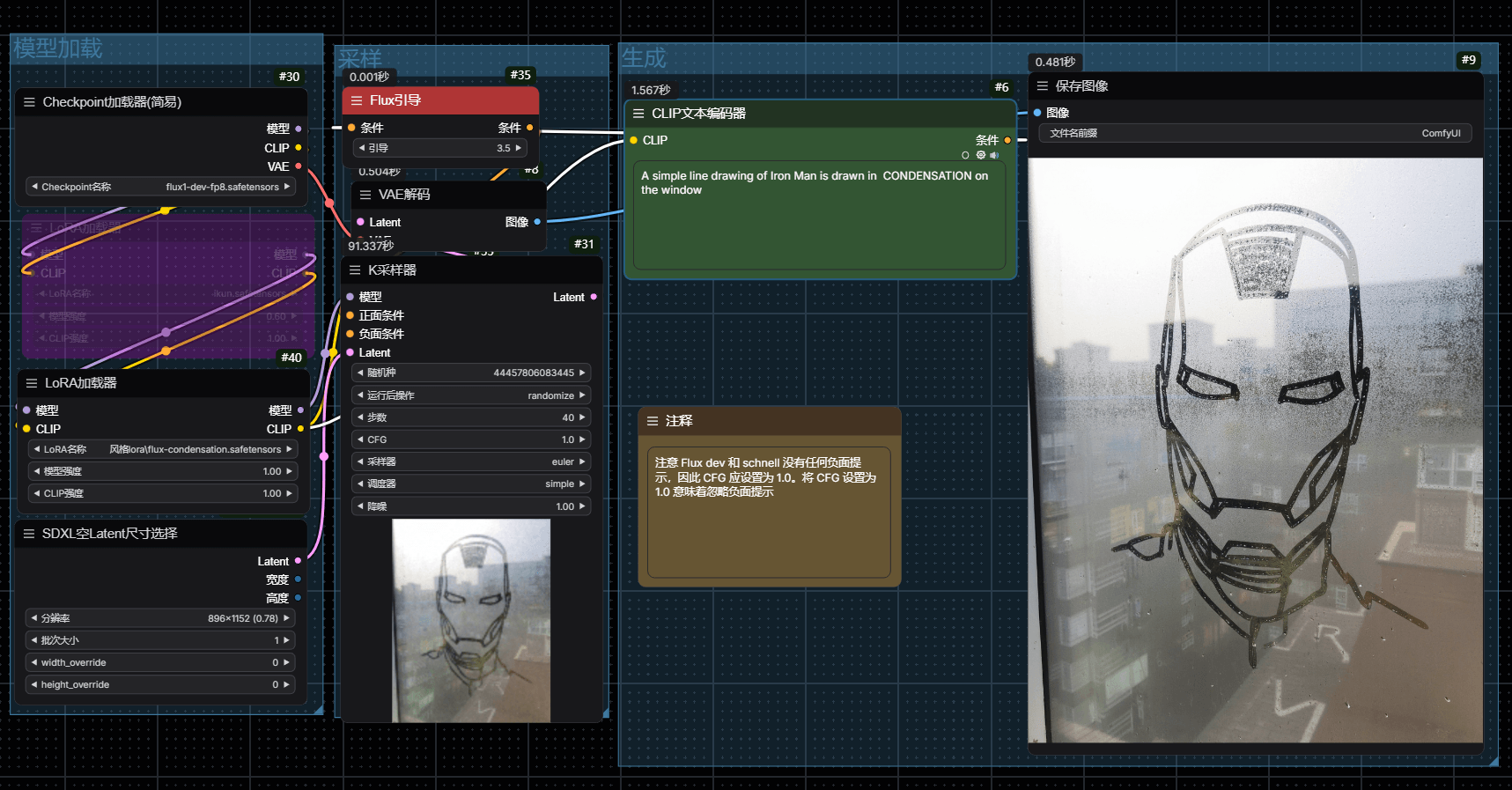
Task: Decrease 步数 value with left arrow
Action: point(360,417)
